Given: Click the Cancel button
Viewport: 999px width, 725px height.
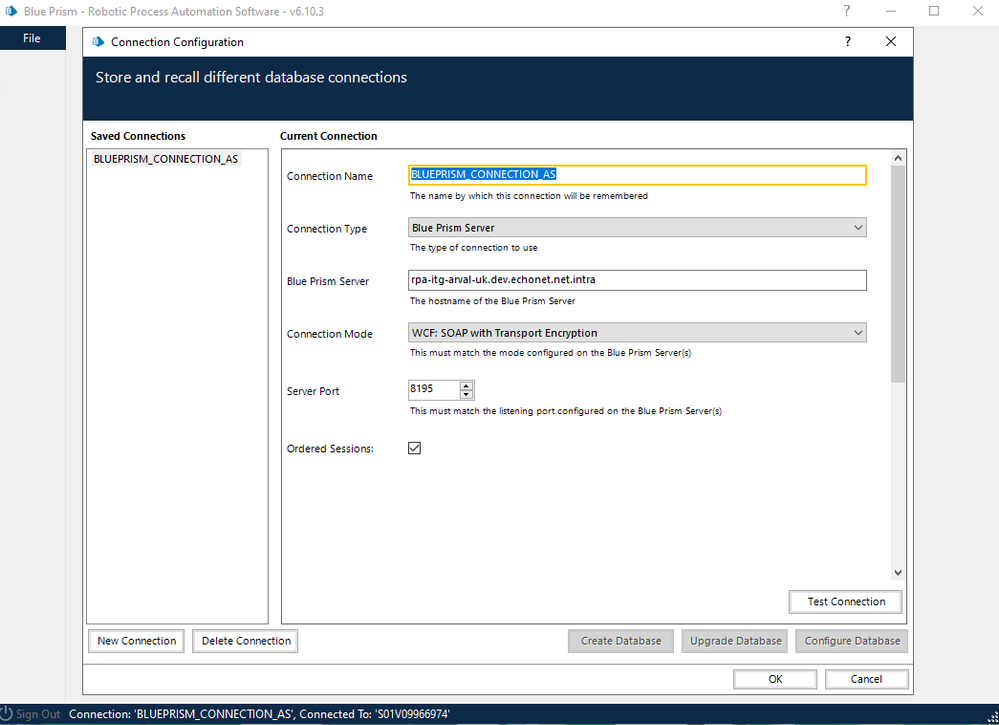Looking at the screenshot, I should (x=866, y=679).
